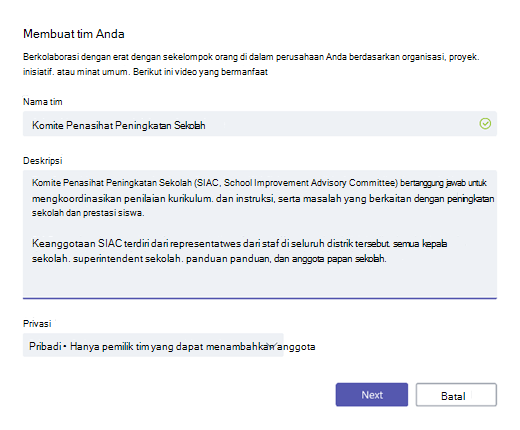Click the chevron arrow in Privasi dropdown
520x430 pixels.
coord(273,345)
